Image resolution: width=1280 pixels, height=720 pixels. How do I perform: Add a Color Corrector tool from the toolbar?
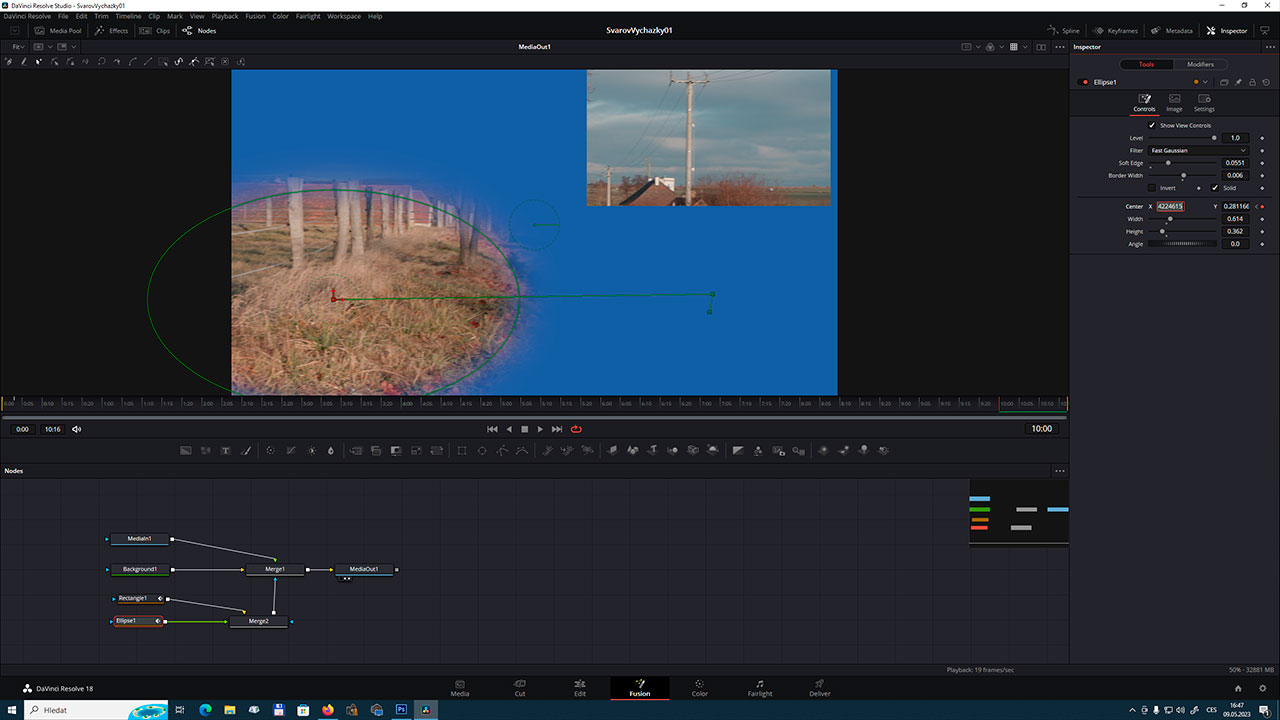point(270,451)
